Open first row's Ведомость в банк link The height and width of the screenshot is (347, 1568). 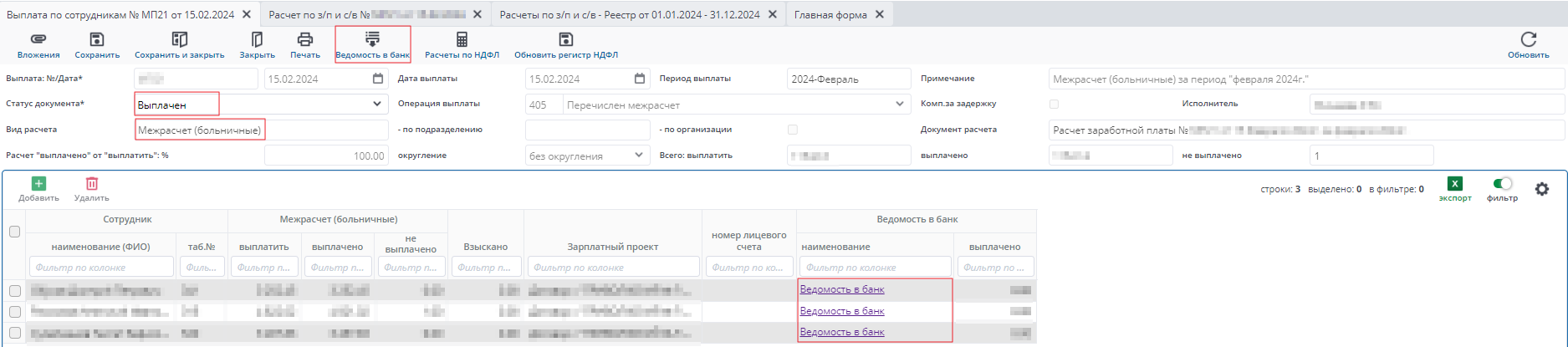pos(842,289)
